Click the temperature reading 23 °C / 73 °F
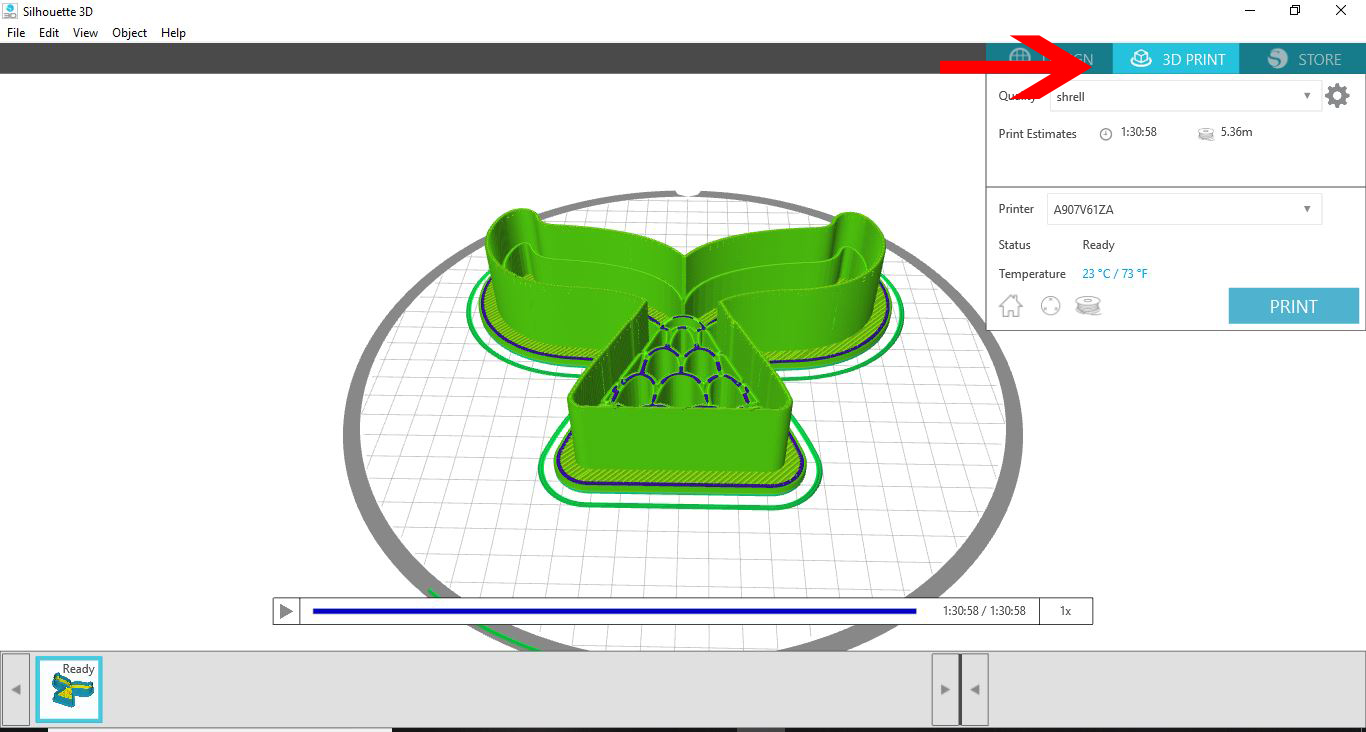Viewport: 1366px width, 732px height. (1115, 274)
